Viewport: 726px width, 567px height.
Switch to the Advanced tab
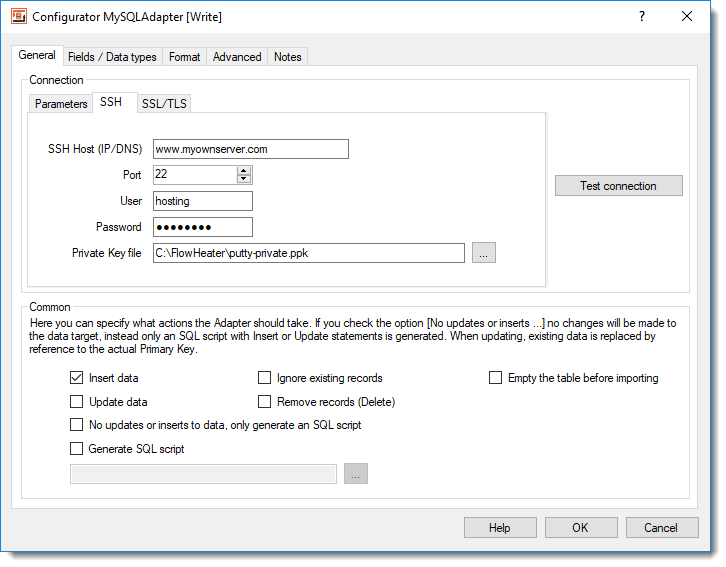point(237,57)
